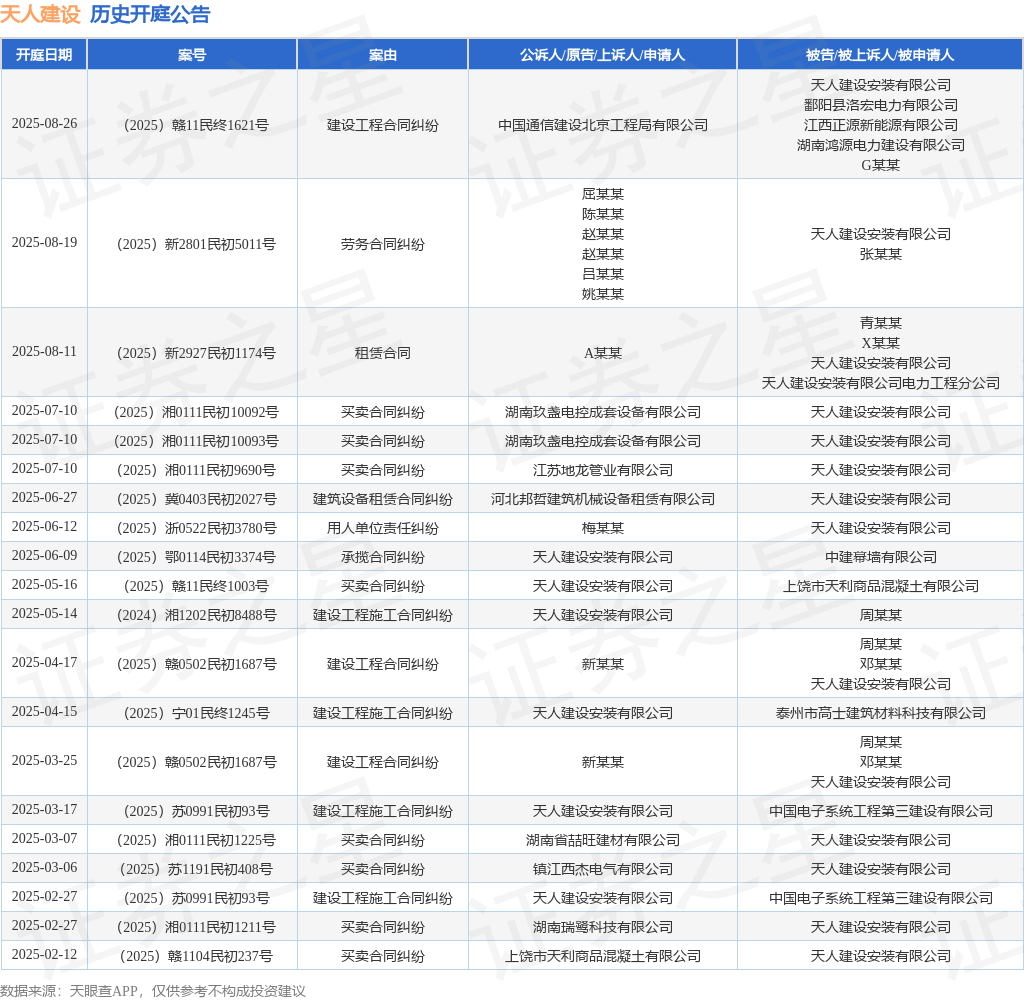
Task: Select case number 冀0403民初2027号
Action: click(196, 499)
